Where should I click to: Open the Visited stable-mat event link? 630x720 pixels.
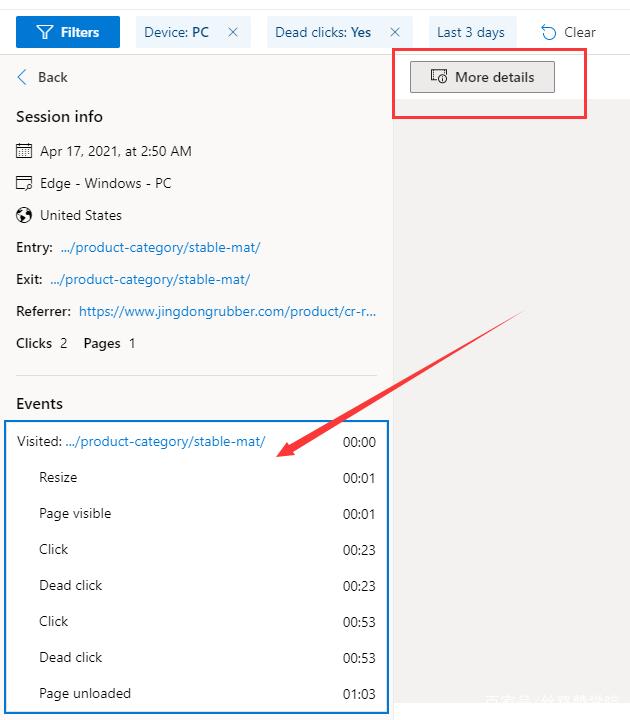pyautogui.click(x=165, y=441)
